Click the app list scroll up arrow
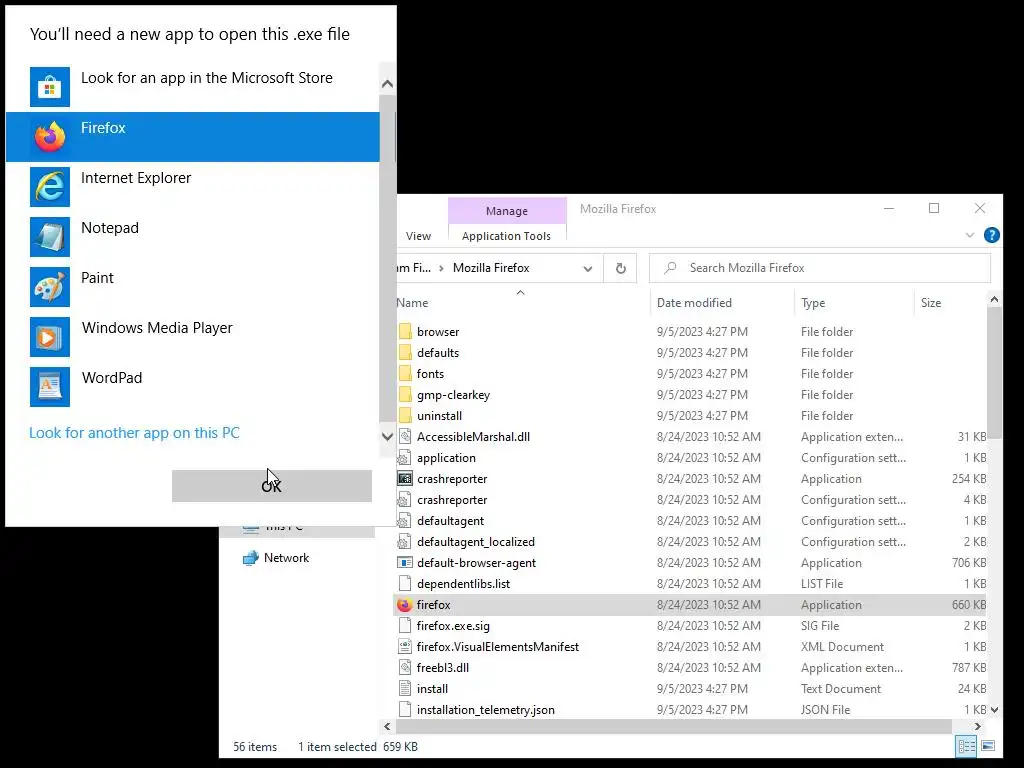The image size is (1024, 768). click(387, 84)
